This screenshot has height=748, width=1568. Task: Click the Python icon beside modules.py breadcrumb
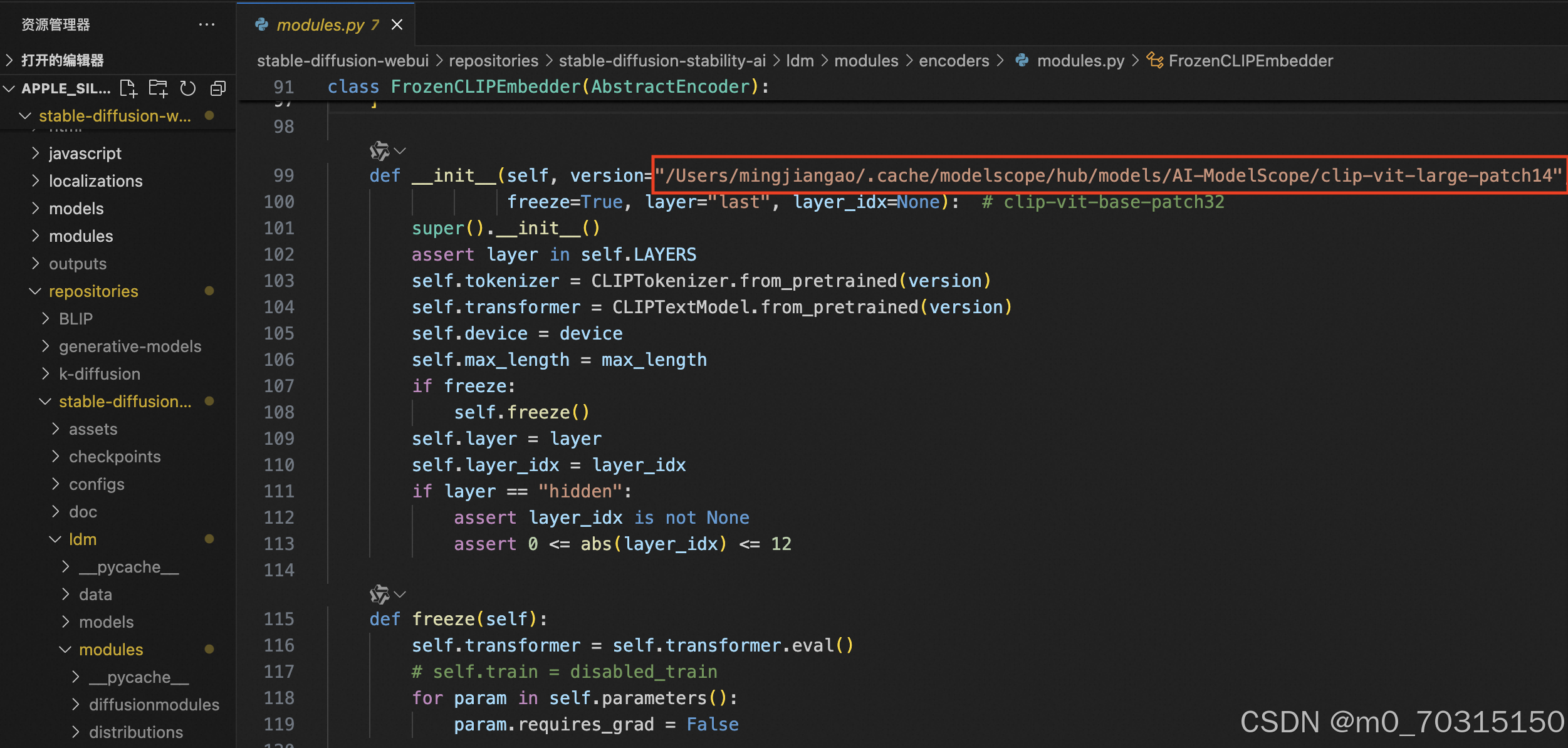[1022, 60]
